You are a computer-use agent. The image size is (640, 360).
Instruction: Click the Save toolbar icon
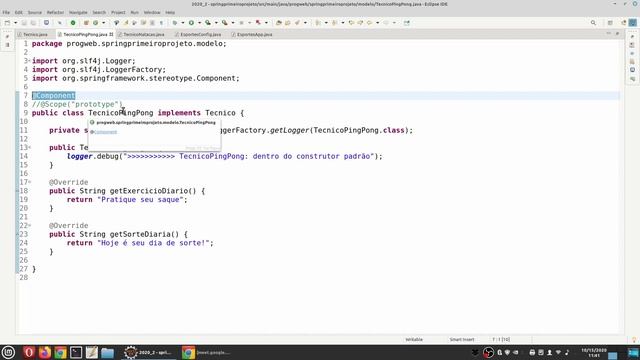[x=24, y=23]
